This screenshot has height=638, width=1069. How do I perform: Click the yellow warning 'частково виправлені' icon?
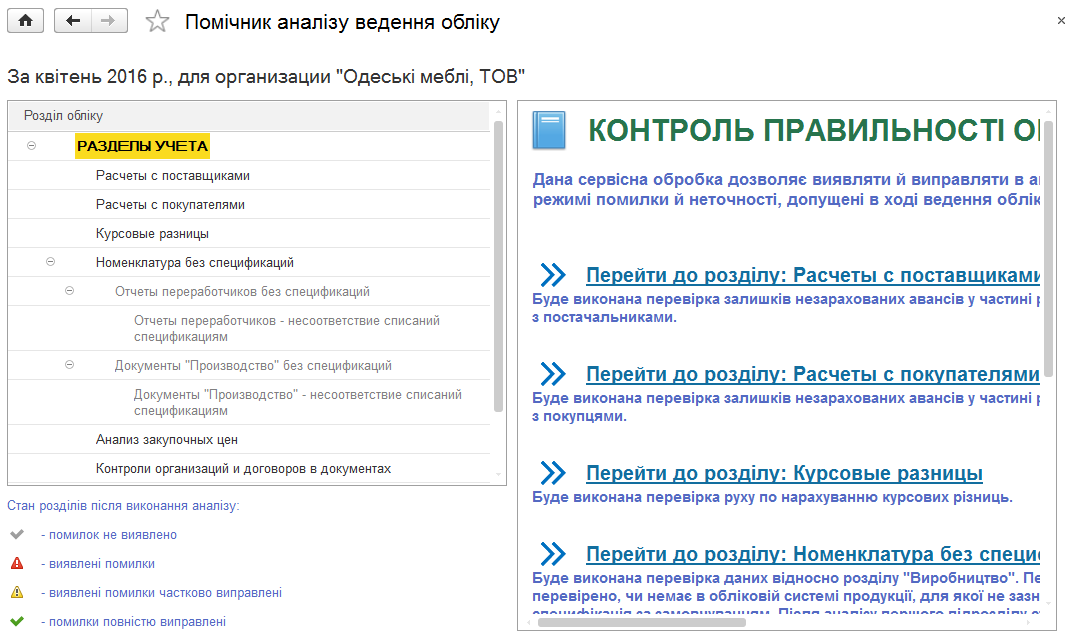coord(17,592)
